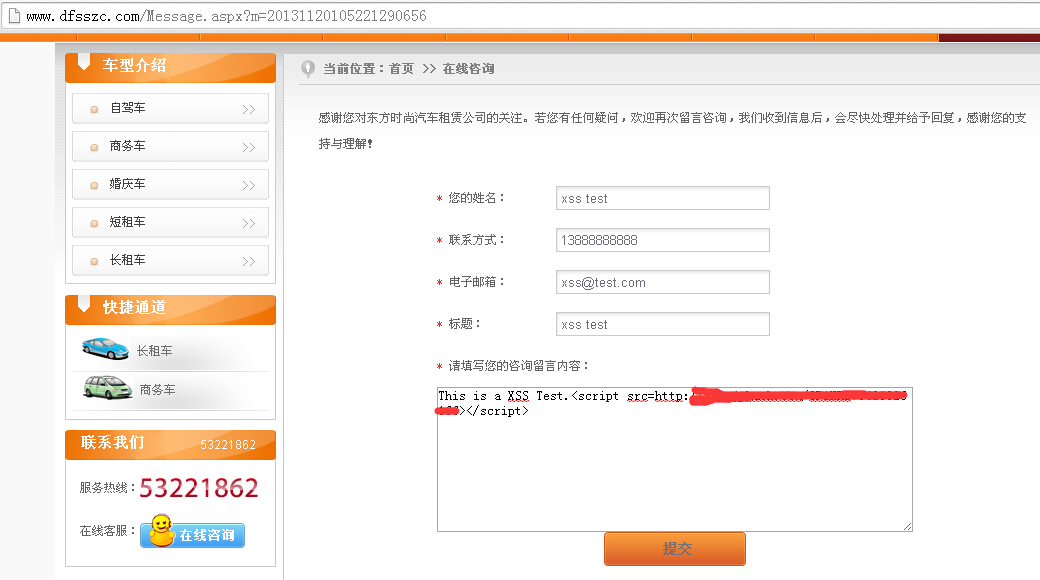Go to 首页 via breadcrumb
The height and width of the screenshot is (580, 1040).
pyautogui.click(x=401, y=68)
